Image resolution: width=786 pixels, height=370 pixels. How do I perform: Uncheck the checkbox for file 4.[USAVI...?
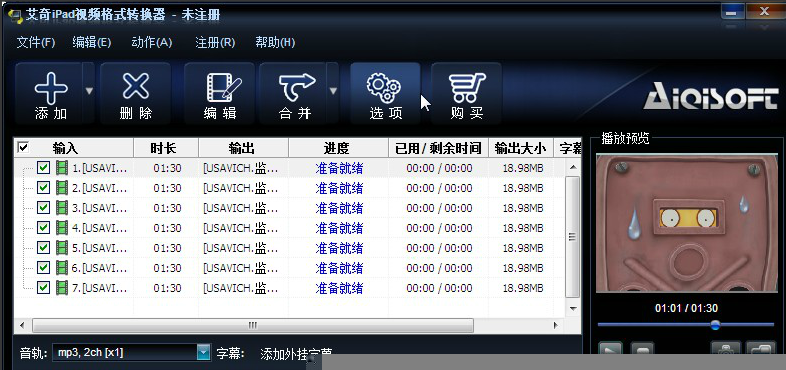[x=44, y=228]
